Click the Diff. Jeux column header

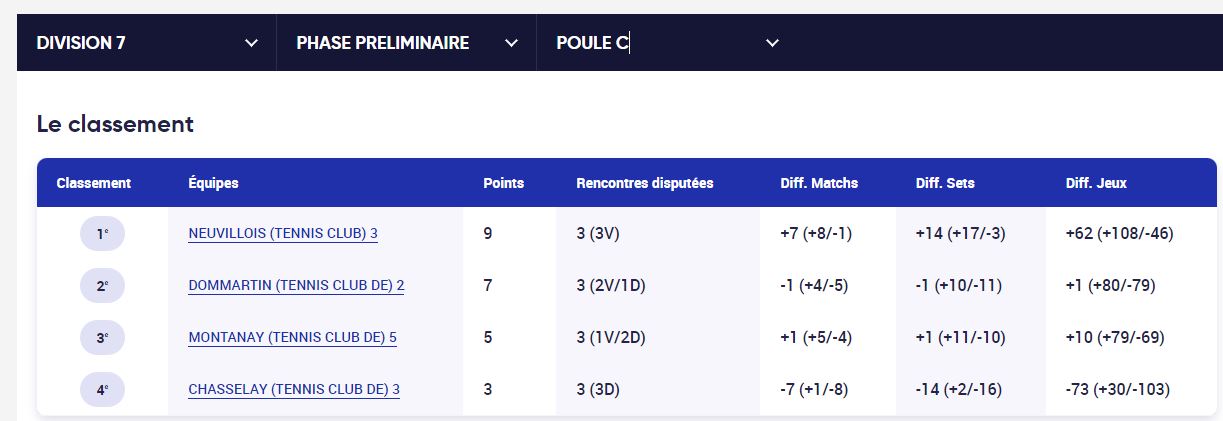(x=1096, y=183)
